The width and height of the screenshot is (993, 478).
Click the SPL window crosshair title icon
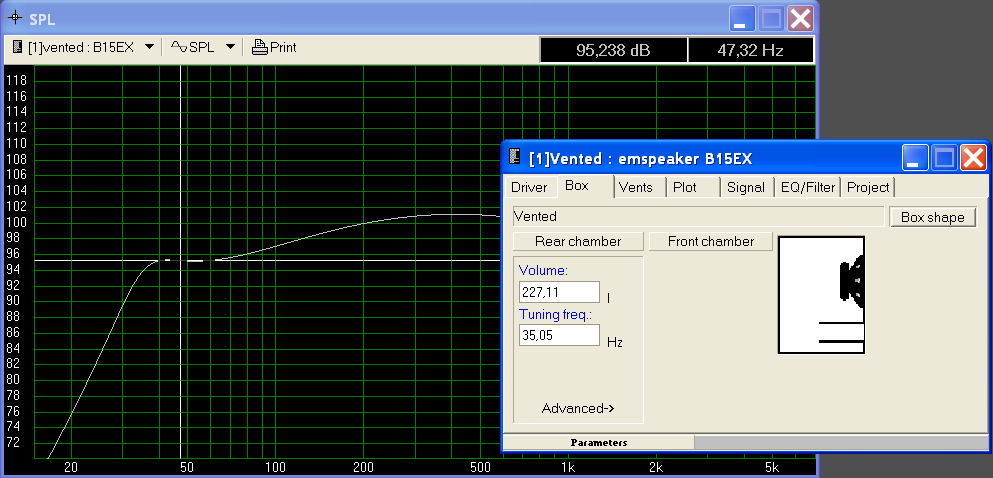tap(15, 18)
